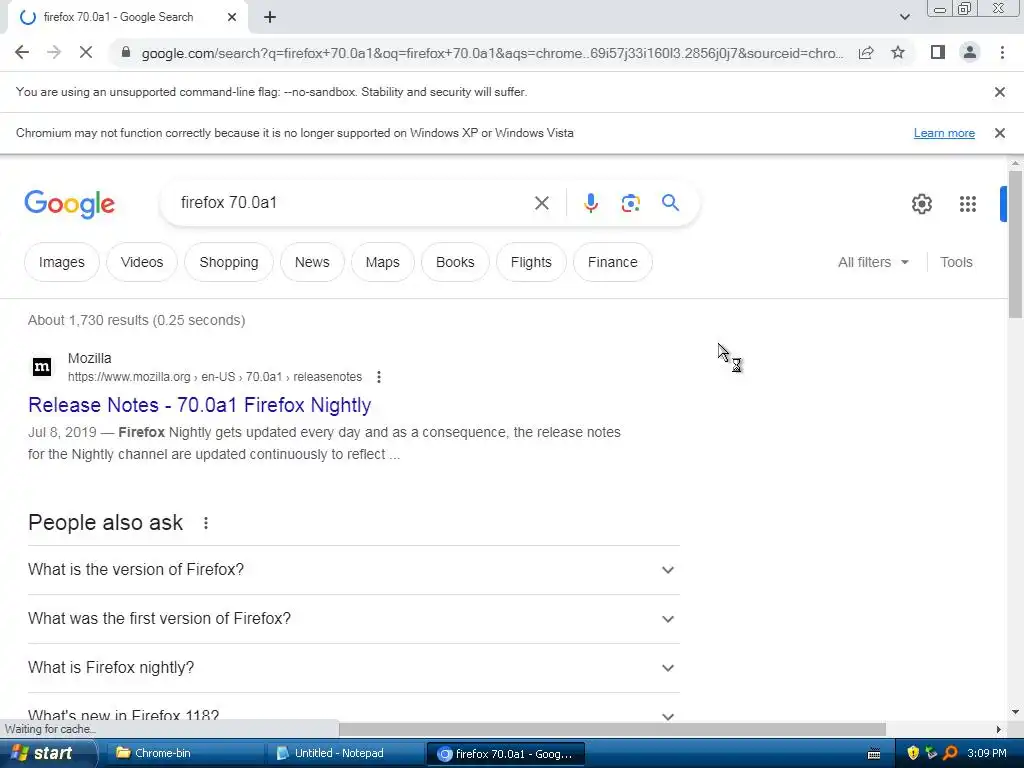Open the tab search chevron

(x=904, y=17)
